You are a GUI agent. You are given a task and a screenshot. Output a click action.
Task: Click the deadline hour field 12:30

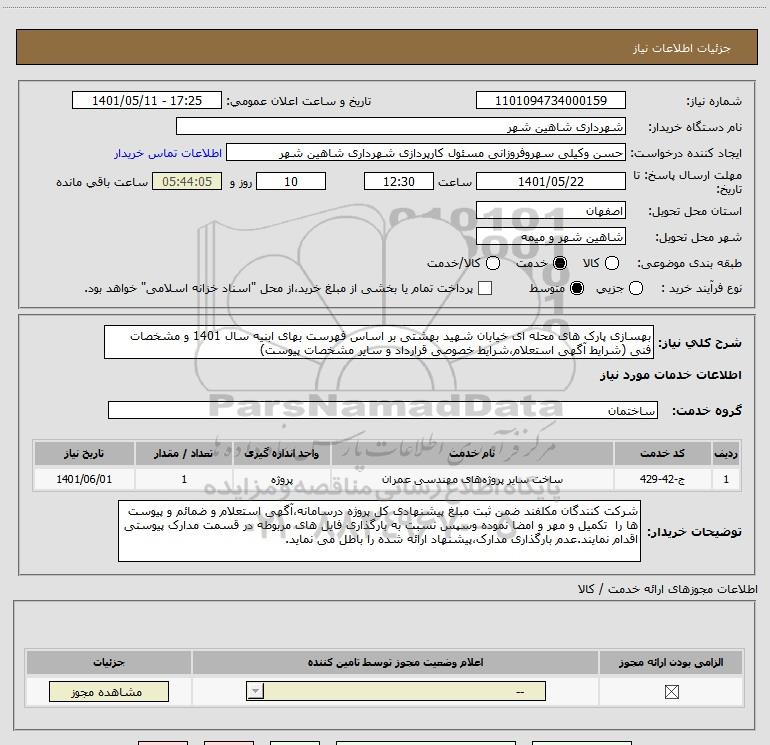click(x=399, y=181)
